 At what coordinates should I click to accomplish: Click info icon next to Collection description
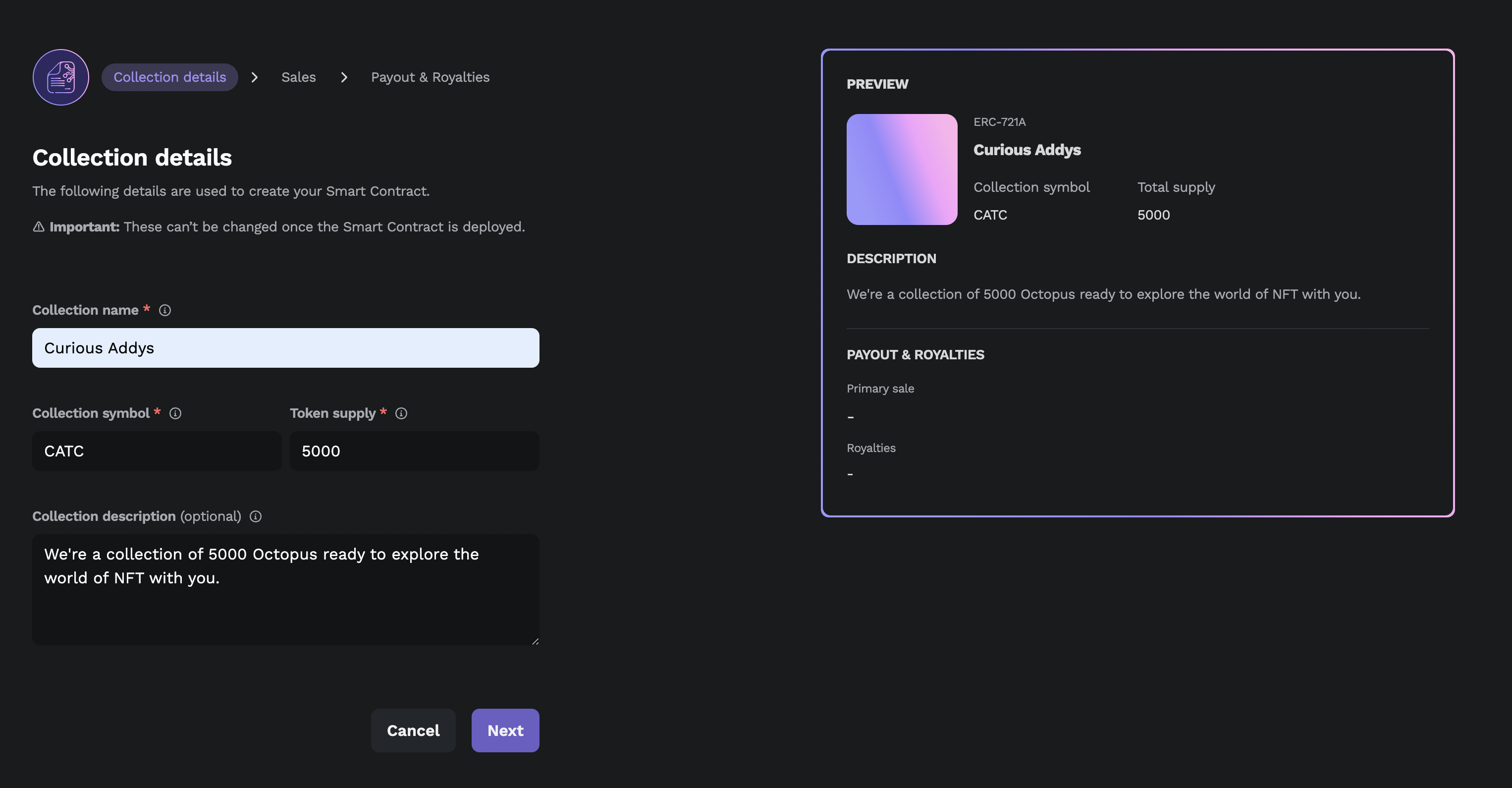(256, 516)
